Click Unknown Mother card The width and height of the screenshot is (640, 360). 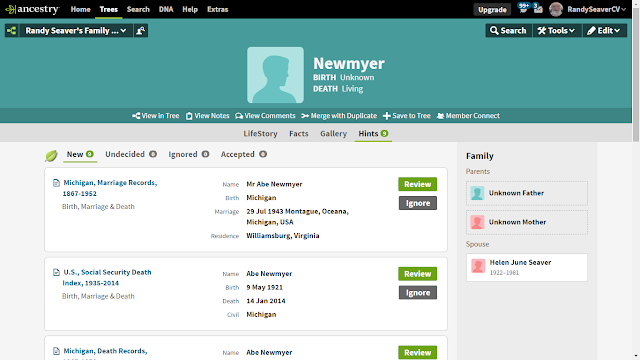[x=527, y=222]
